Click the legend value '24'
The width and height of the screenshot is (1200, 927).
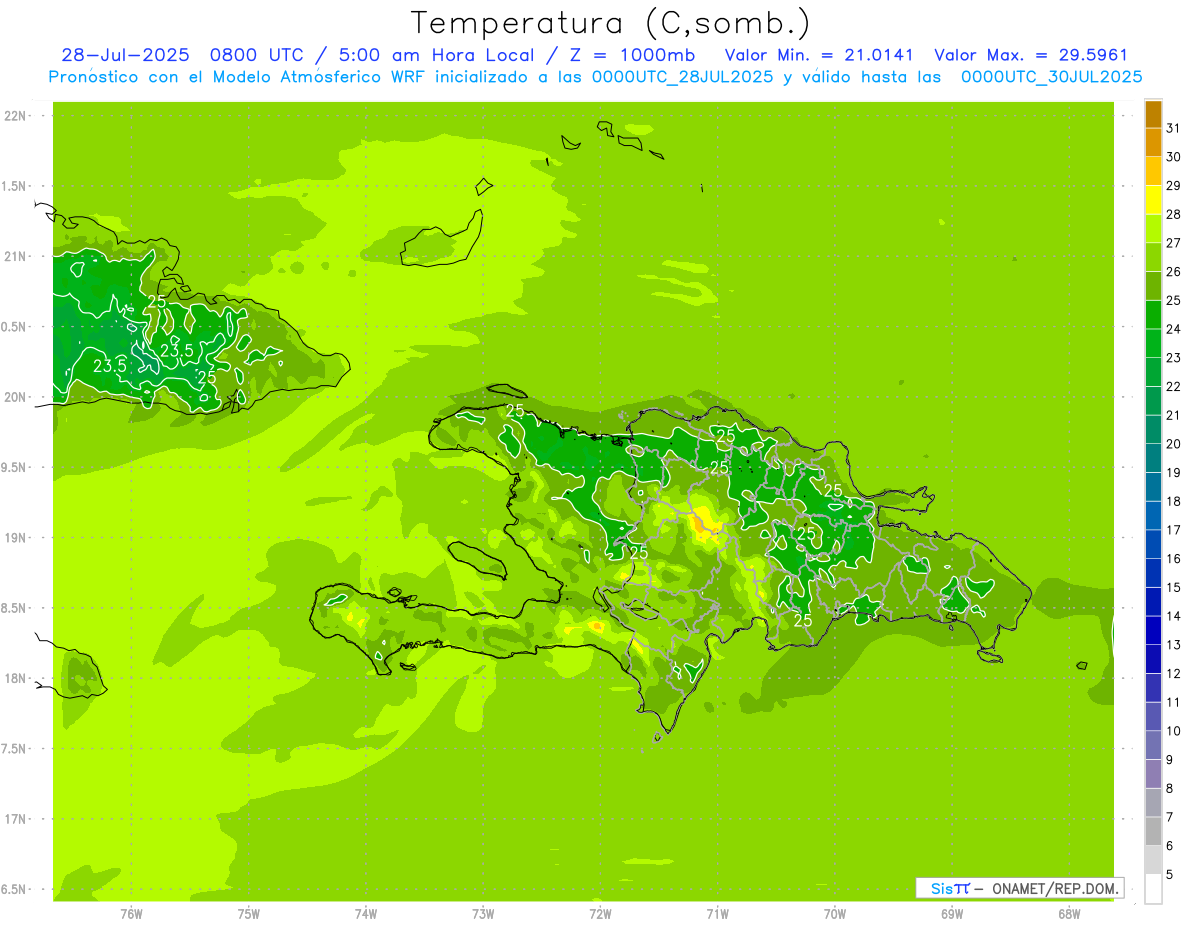point(1174,329)
